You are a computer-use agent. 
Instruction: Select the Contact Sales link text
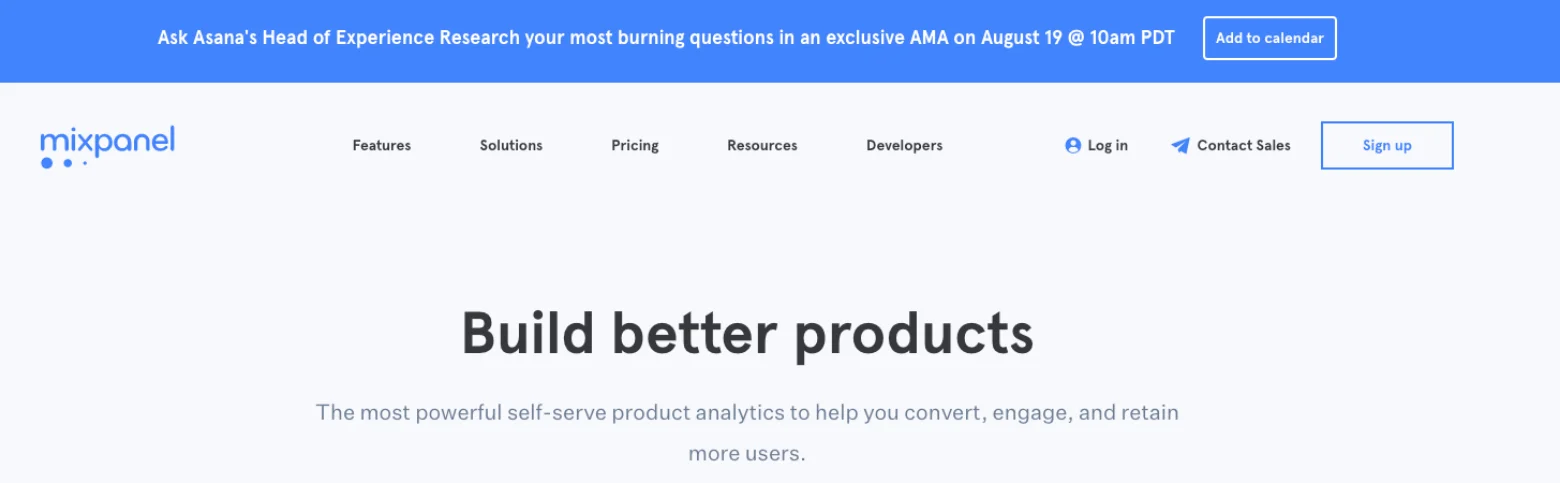(1243, 146)
